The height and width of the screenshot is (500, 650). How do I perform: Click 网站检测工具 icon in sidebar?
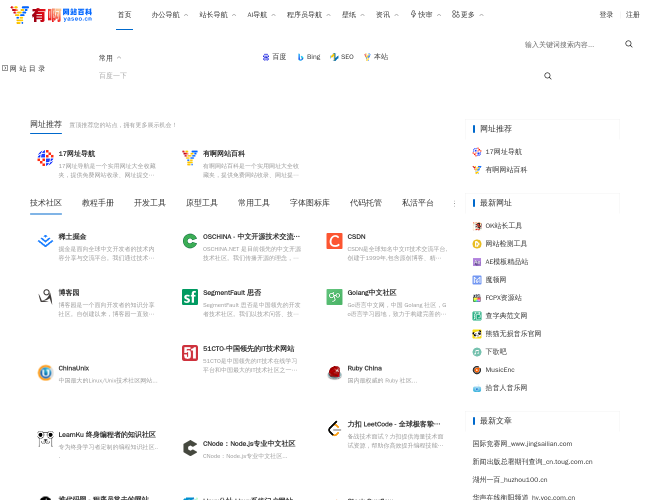[x=477, y=244]
